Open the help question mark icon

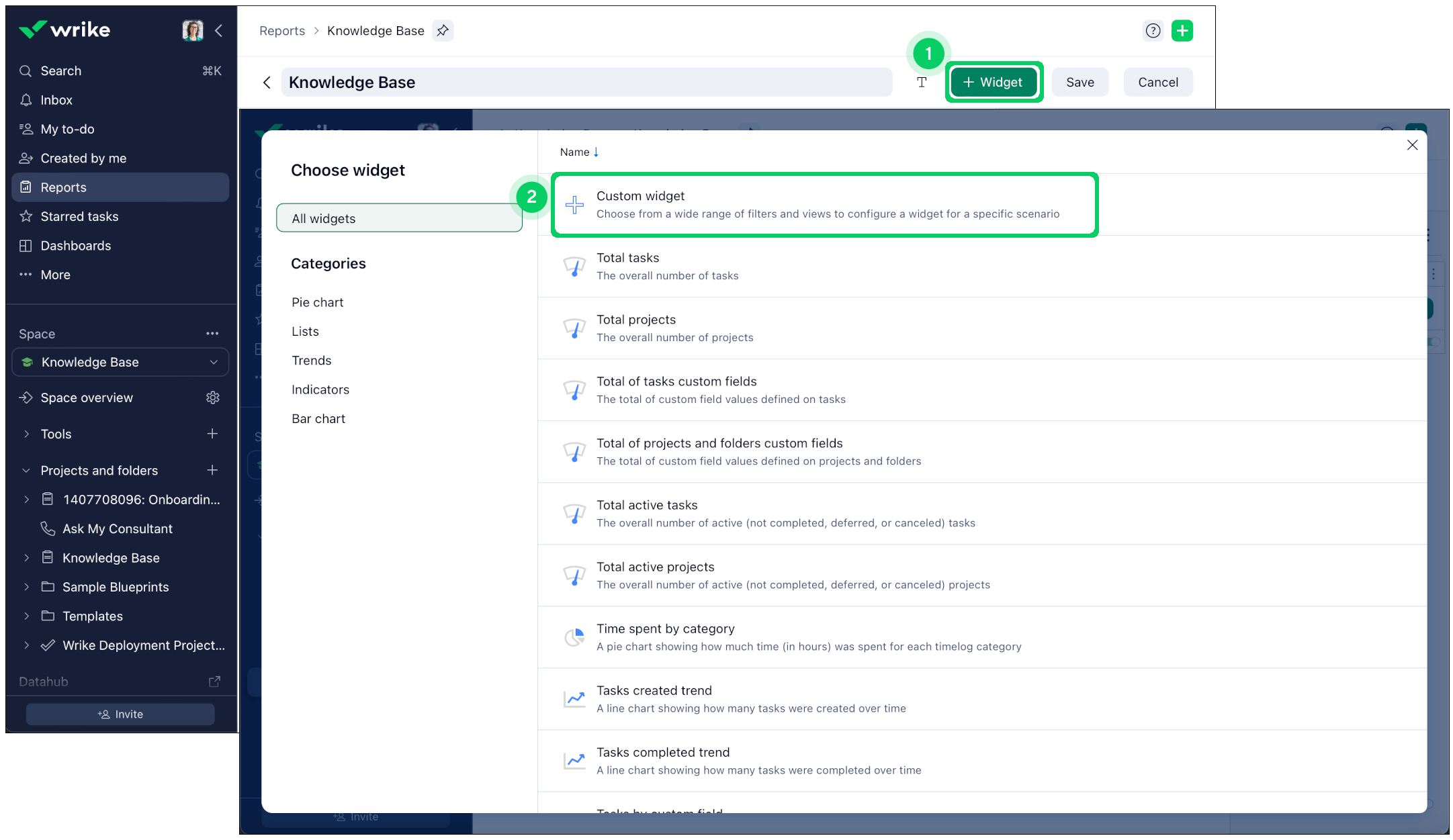click(1153, 30)
